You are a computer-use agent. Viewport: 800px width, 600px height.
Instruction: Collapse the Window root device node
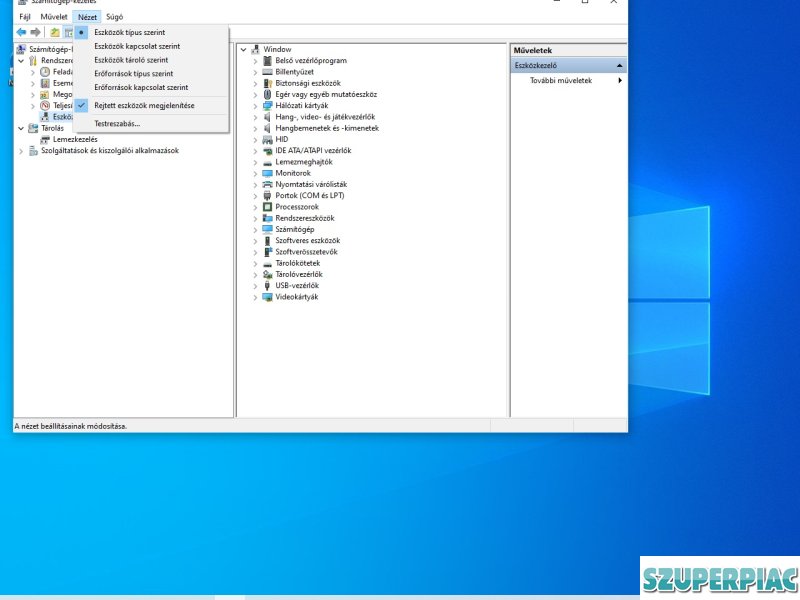[x=243, y=49]
